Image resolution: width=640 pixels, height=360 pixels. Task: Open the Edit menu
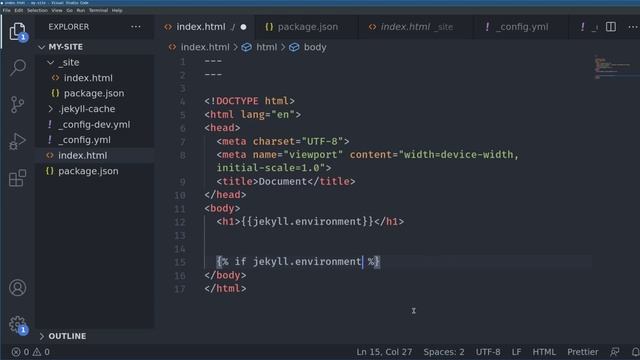coord(19,11)
